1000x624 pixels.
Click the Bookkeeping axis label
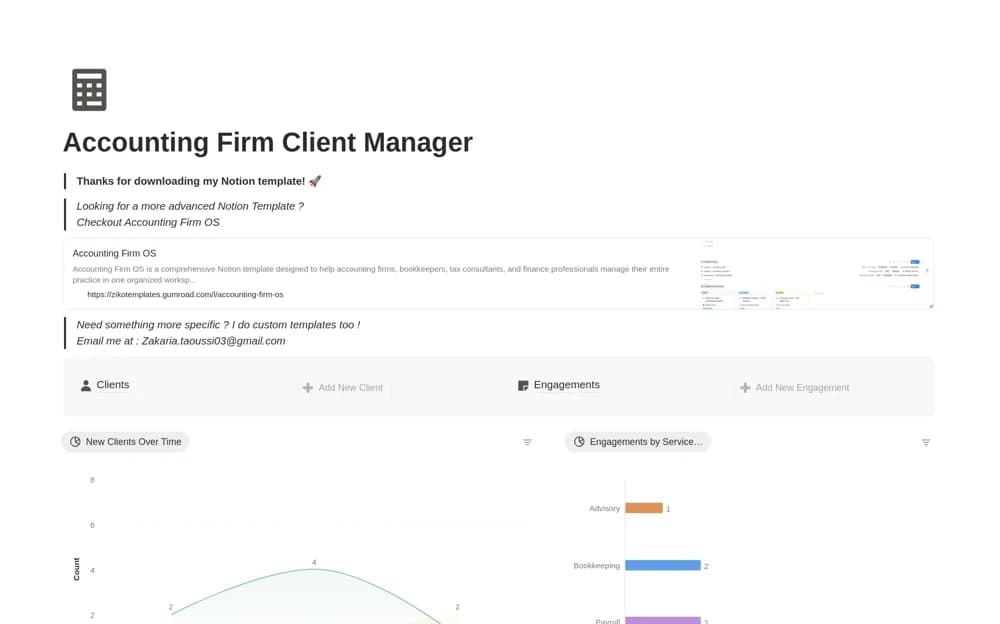[x=596, y=565]
